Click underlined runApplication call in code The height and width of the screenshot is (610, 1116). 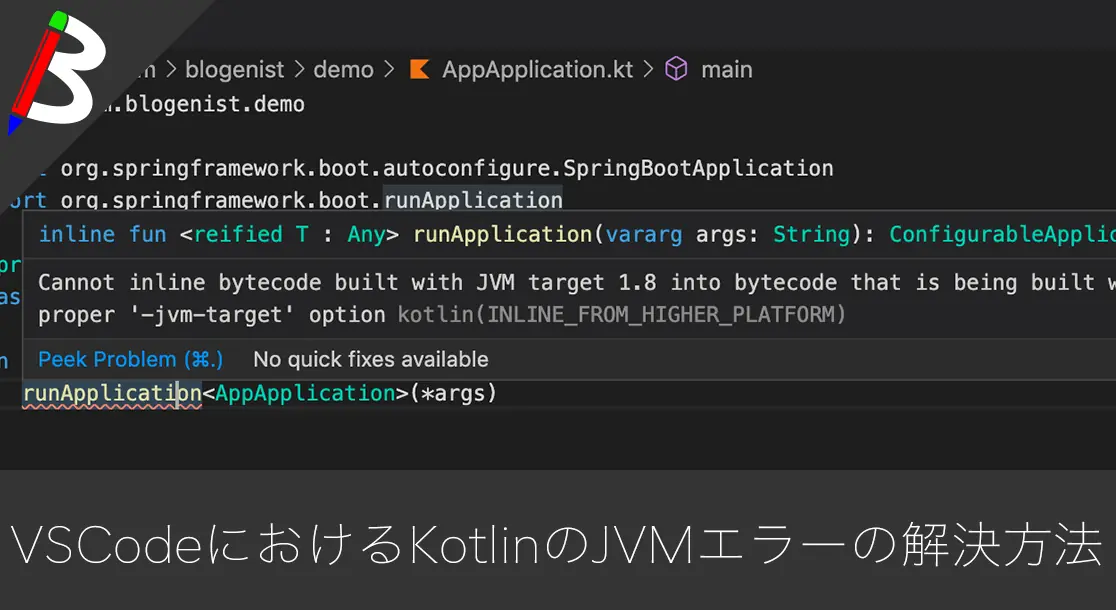(112, 394)
